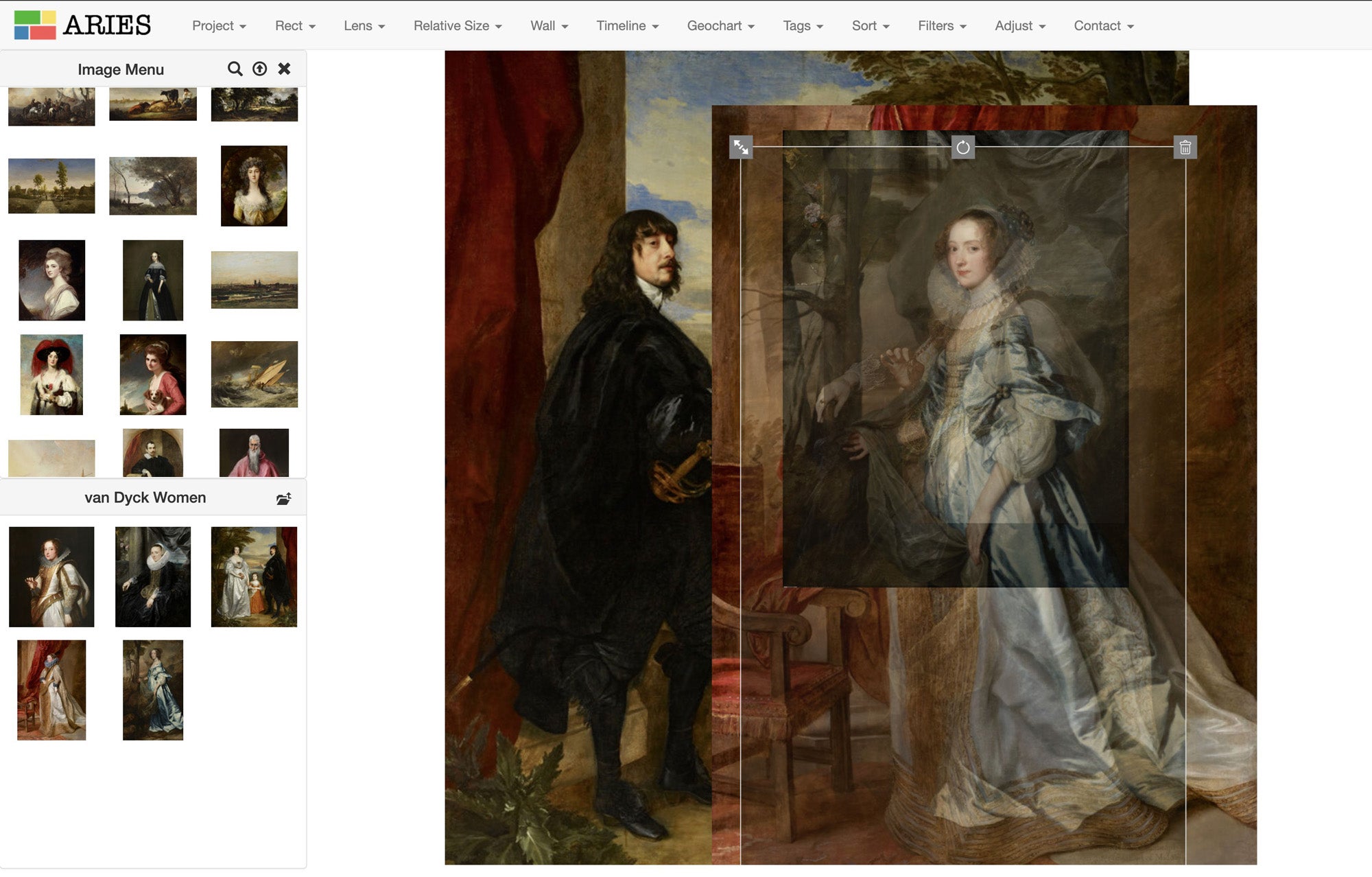Close the Image Menu panel with X
1372x877 pixels.
(284, 69)
